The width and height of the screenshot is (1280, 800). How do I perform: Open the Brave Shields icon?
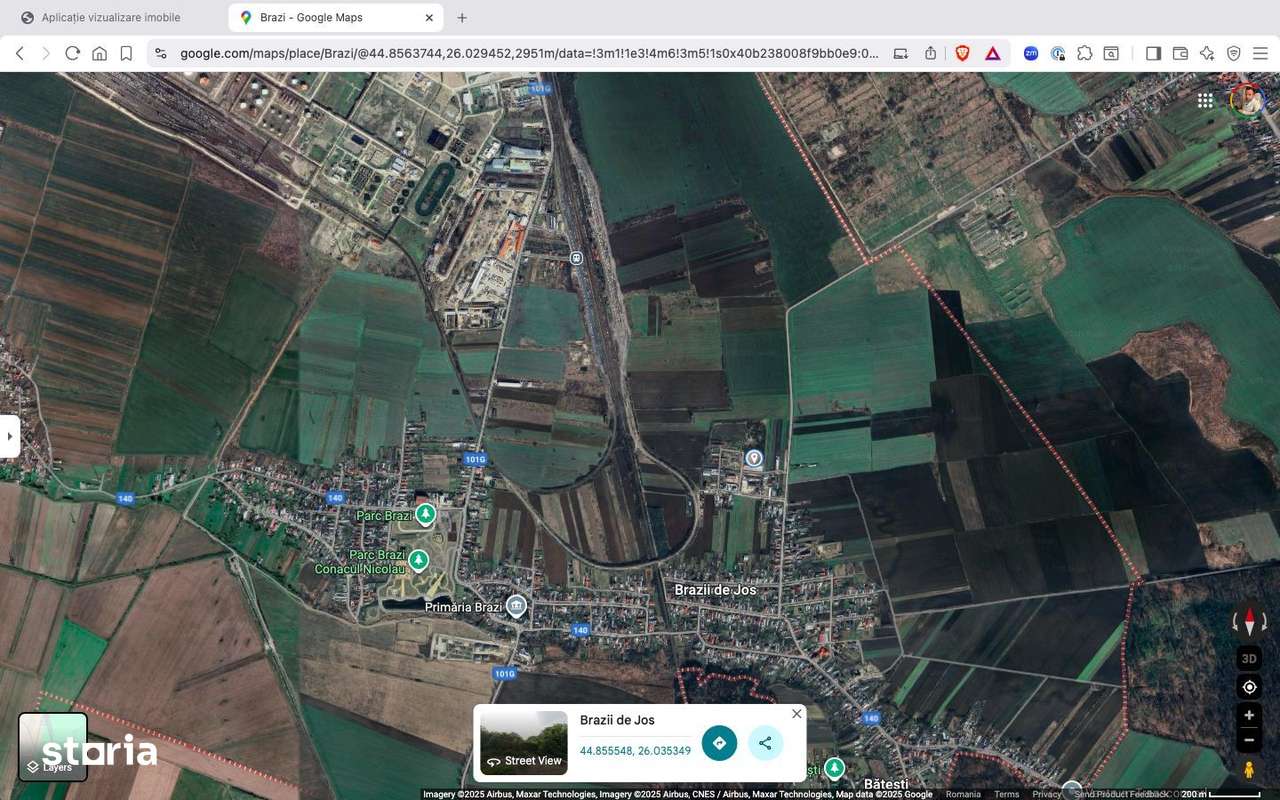click(961, 53)
